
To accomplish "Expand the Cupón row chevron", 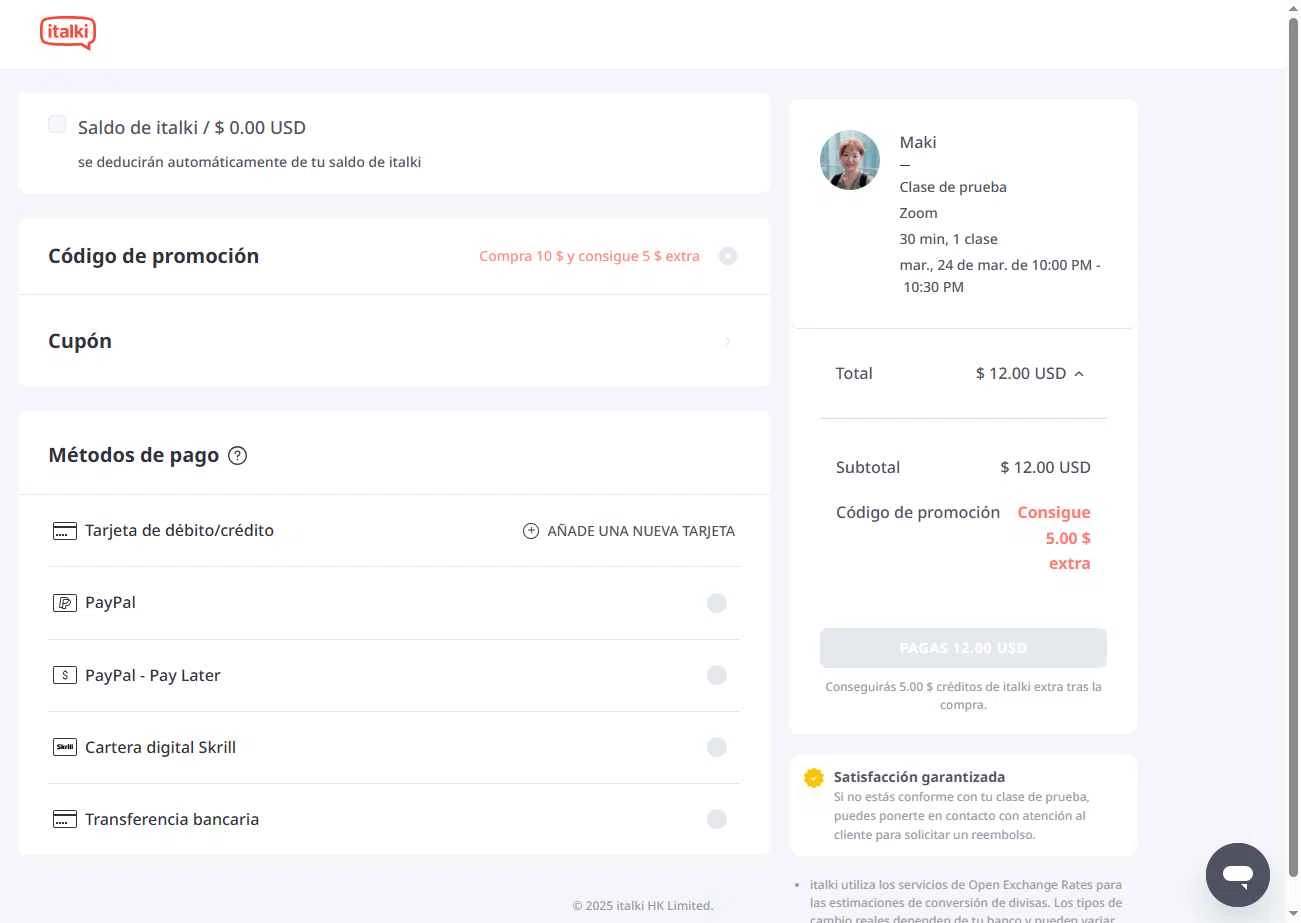I will pos(728,342).
